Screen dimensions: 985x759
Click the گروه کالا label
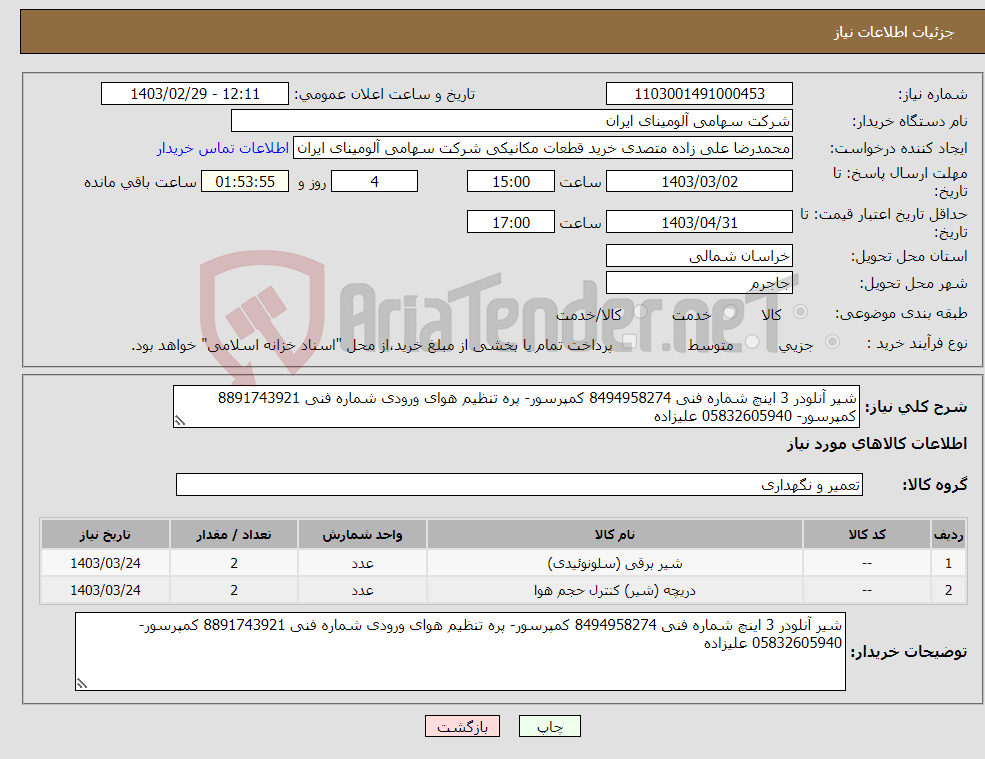tap(935, 484)
